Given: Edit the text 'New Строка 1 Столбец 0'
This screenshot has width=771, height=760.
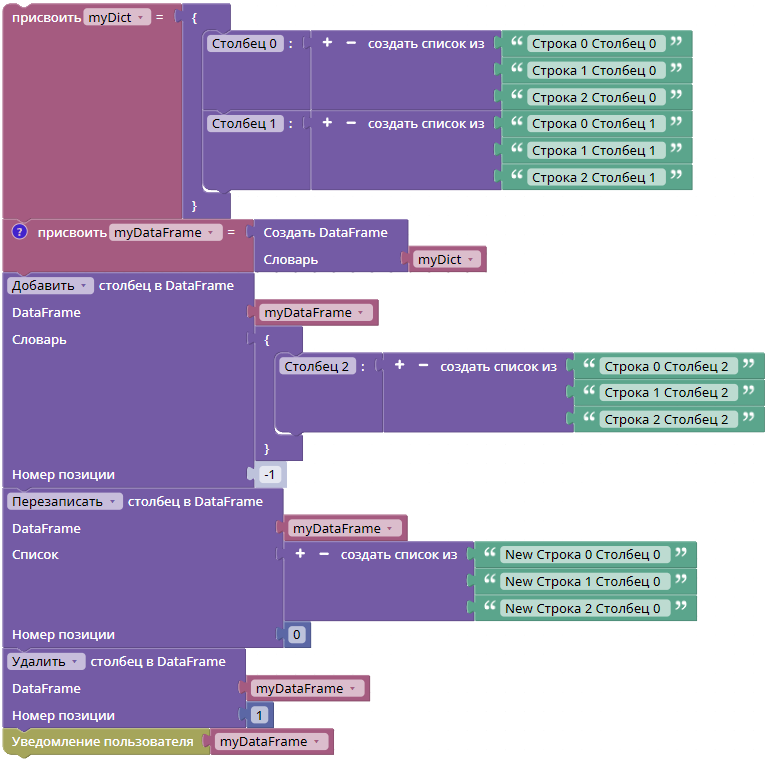Looking at the screenshot, I should (x=583, y=582).
